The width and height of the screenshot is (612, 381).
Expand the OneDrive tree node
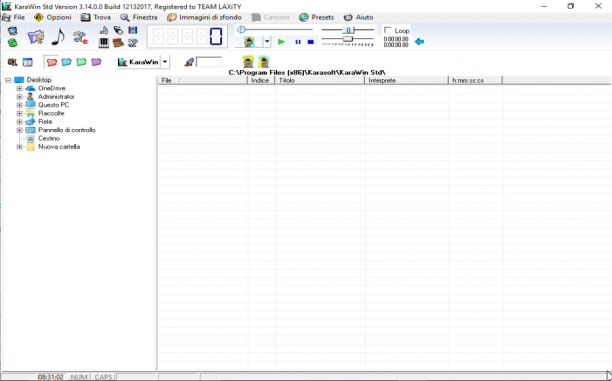(x=19, y=88)
